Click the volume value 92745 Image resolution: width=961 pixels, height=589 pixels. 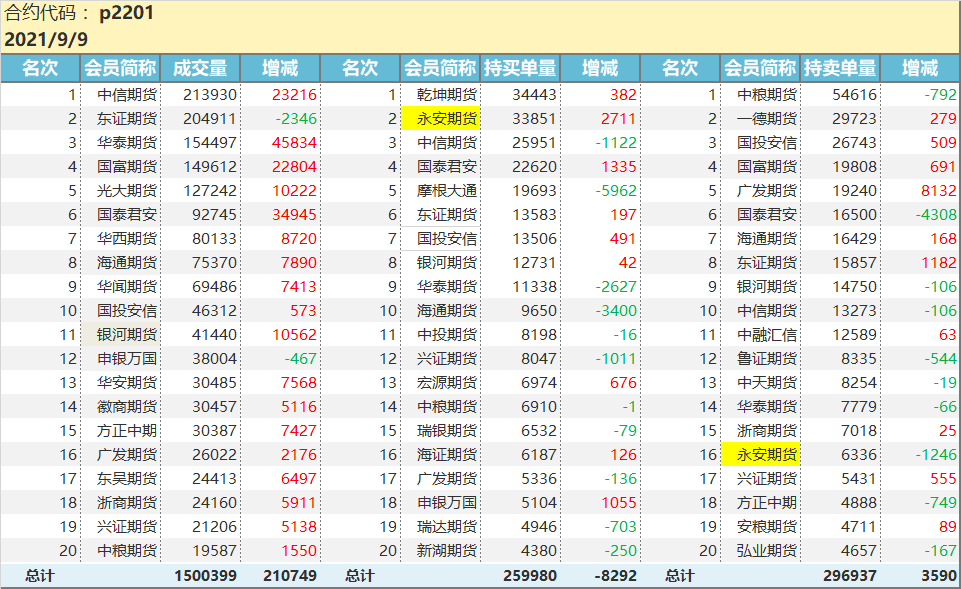[x=214, y=215]
